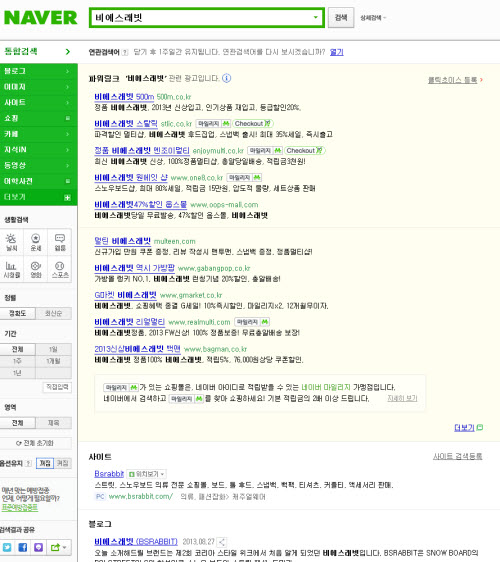This screenshot has width=500, height=562.
Task: Open the 비에스래빗 (BSRABBIT) blog post
Action: click(136, 542)
